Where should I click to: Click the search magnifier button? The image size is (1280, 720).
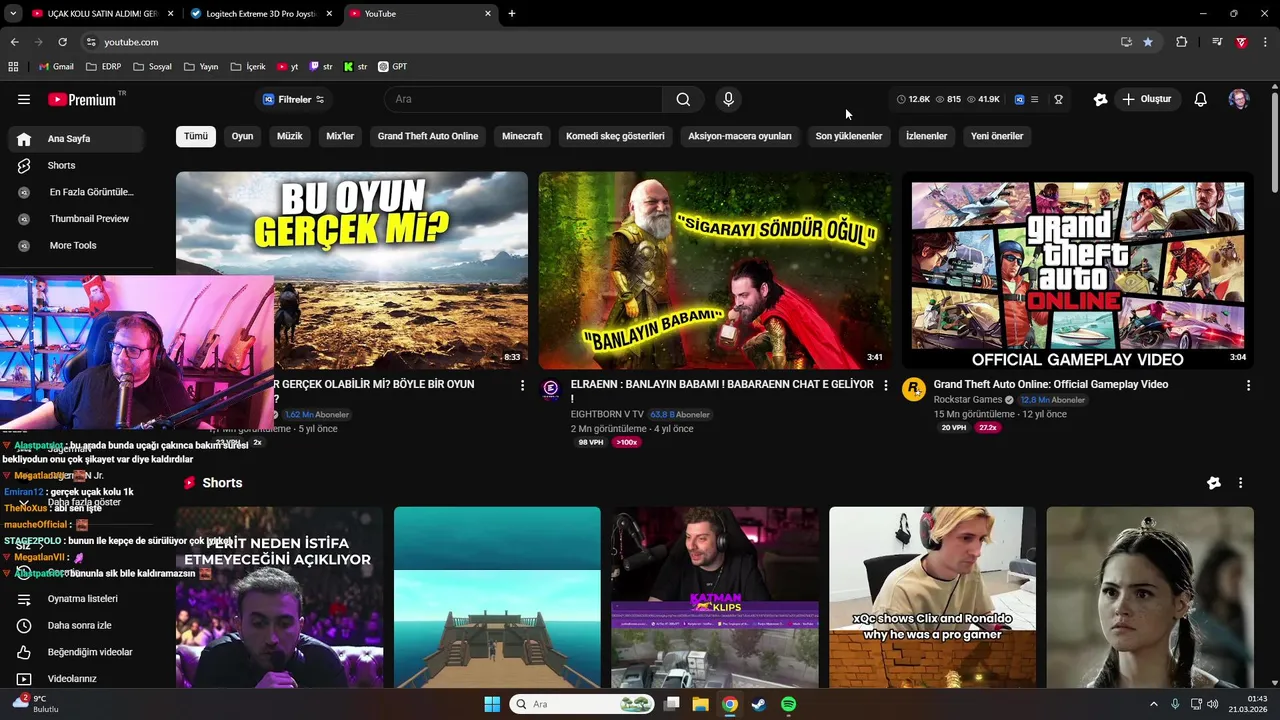(x=683, y=99)
